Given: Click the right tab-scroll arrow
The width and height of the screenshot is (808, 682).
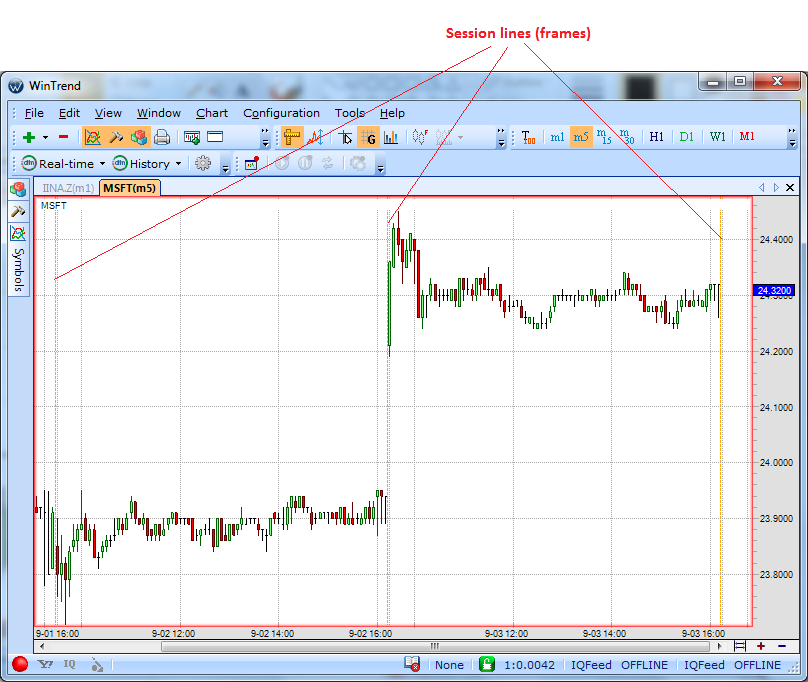Looking at the screenshot, I should [776, 188].
